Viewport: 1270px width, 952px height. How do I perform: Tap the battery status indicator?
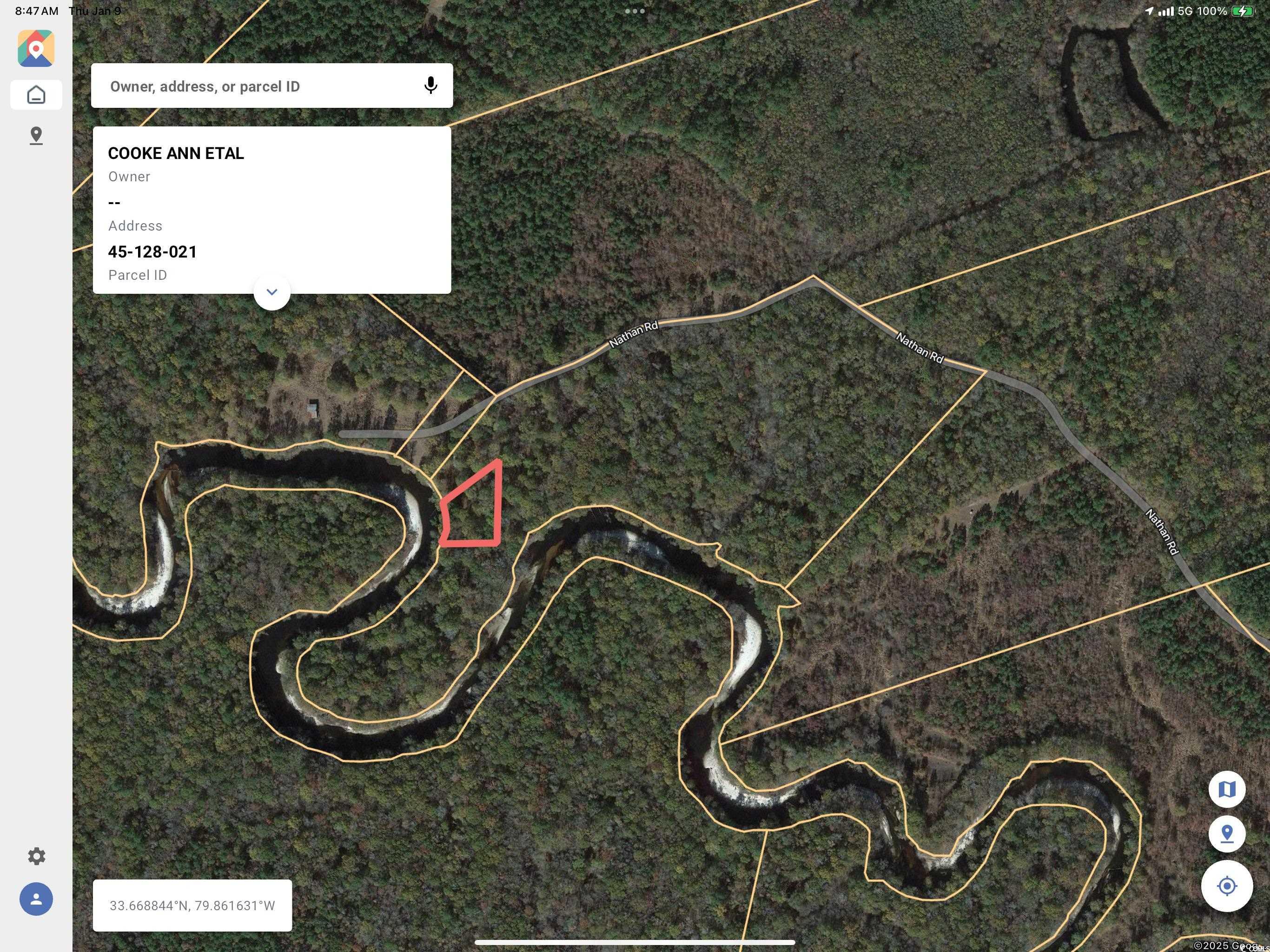pos(1244,11)
